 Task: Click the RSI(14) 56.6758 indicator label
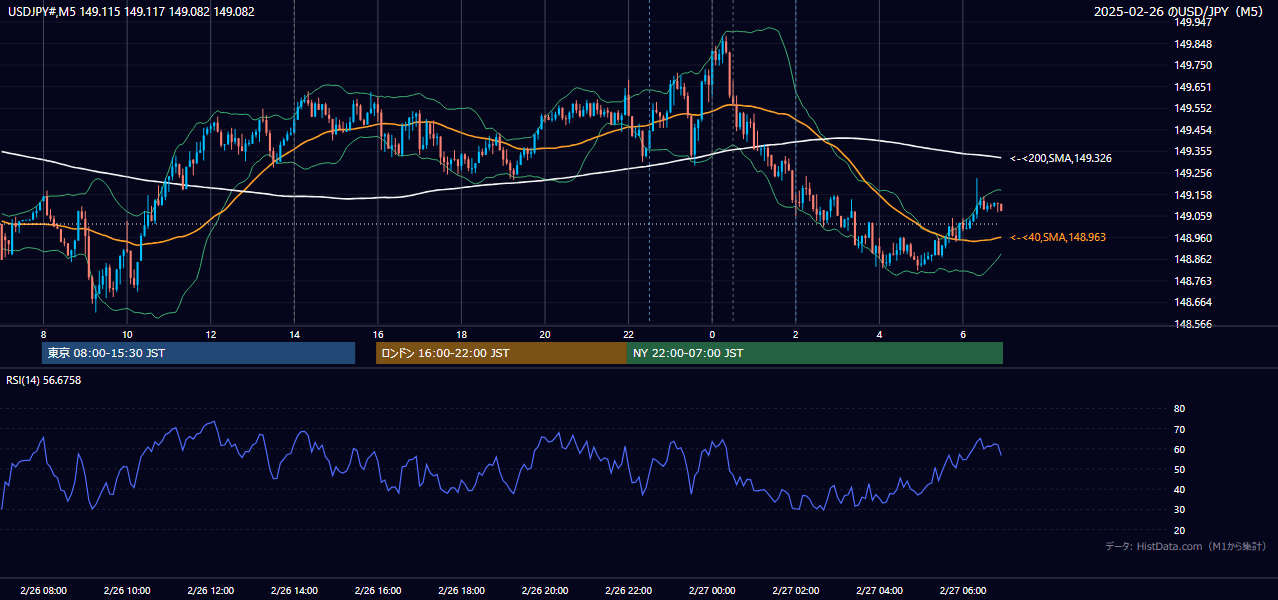coord(44,380)
